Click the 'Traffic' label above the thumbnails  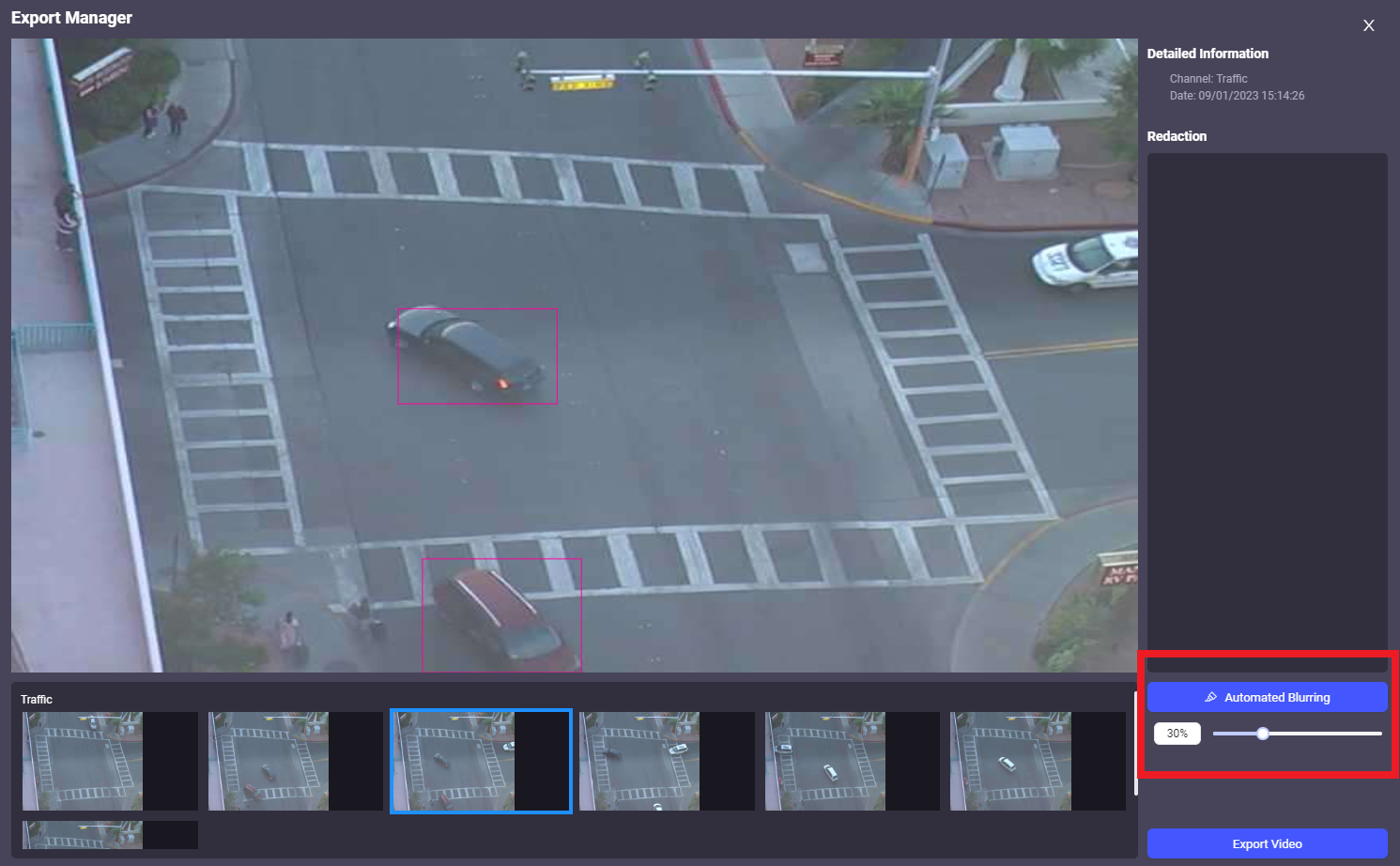click(37, 700)
